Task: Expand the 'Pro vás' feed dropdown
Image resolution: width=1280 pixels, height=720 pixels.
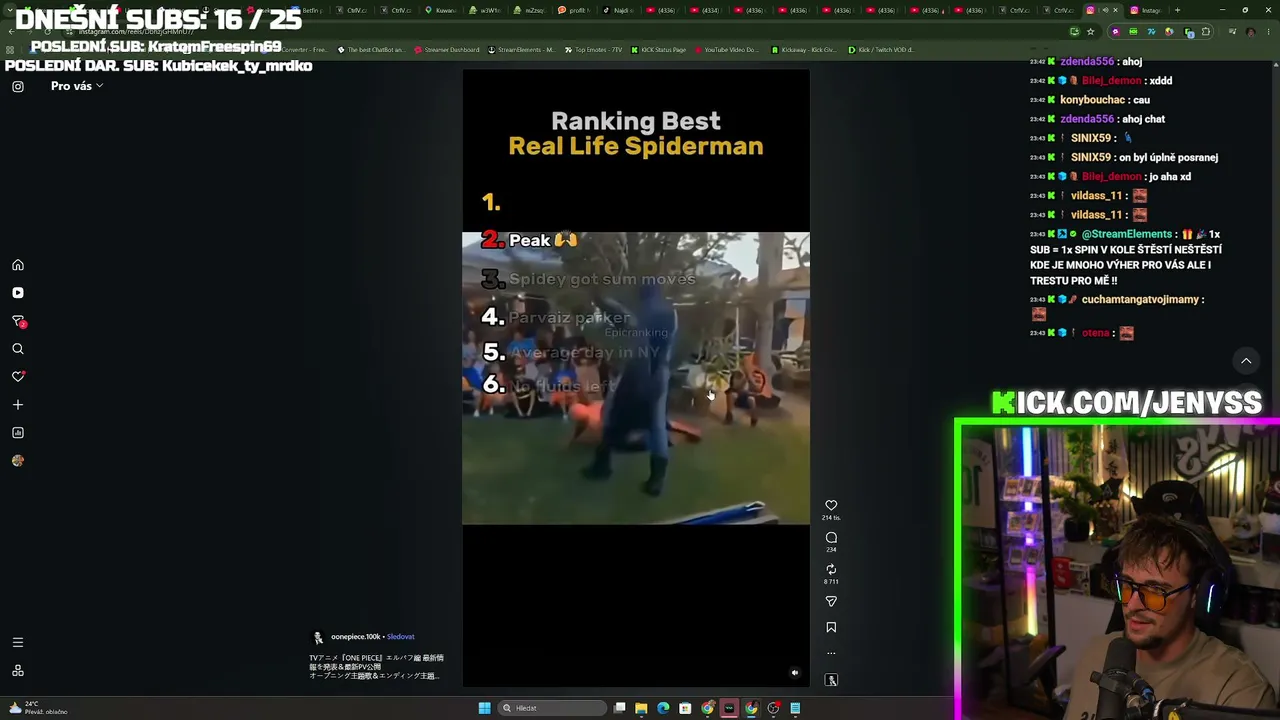Action: (x=77, y=86)
